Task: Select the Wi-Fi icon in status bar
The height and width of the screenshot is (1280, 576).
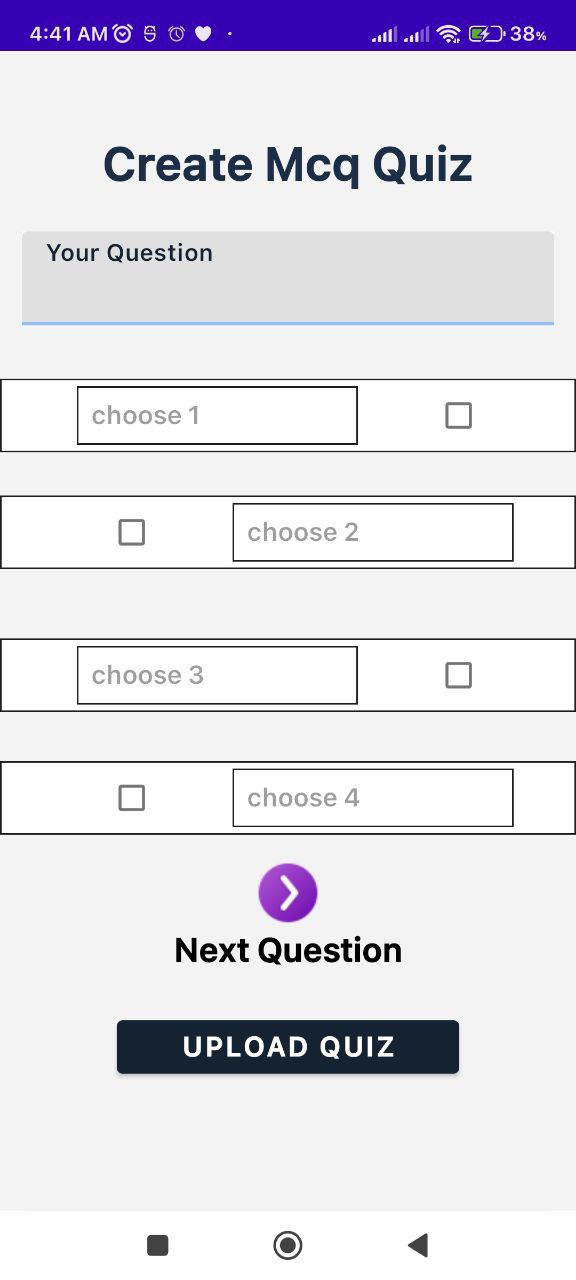Action: coord(446,32)
